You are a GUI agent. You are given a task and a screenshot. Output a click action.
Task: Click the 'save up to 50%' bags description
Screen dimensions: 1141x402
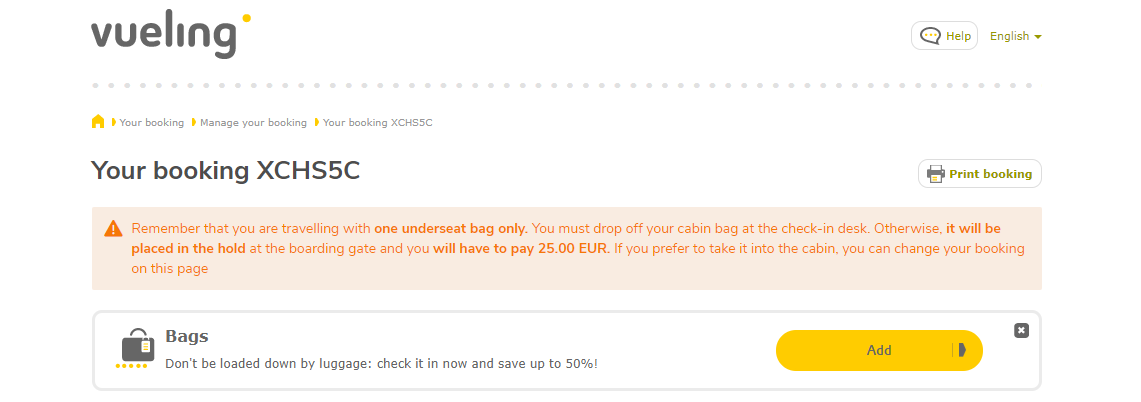[381, 363]
